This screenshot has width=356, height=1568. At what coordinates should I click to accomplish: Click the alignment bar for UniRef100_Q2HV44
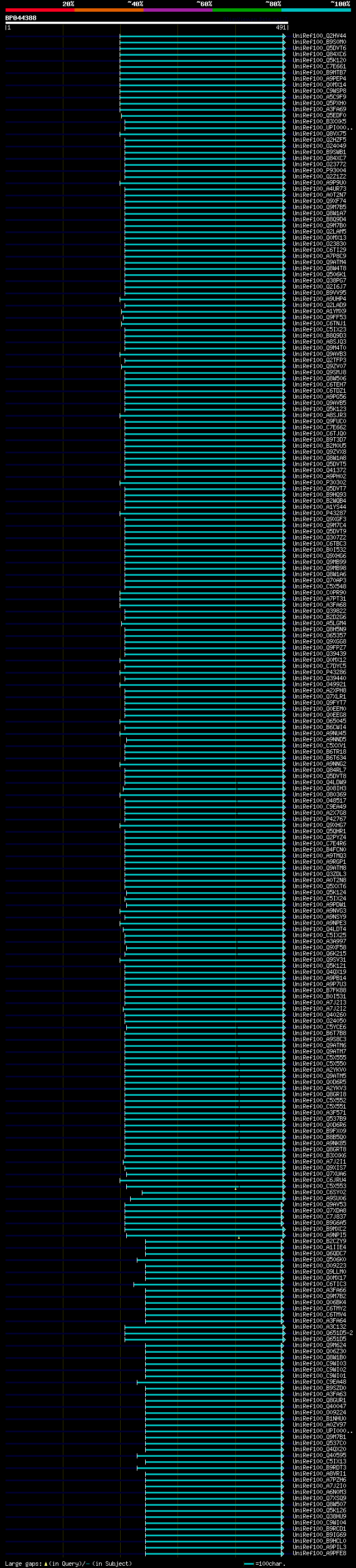(x=202, y=36)
